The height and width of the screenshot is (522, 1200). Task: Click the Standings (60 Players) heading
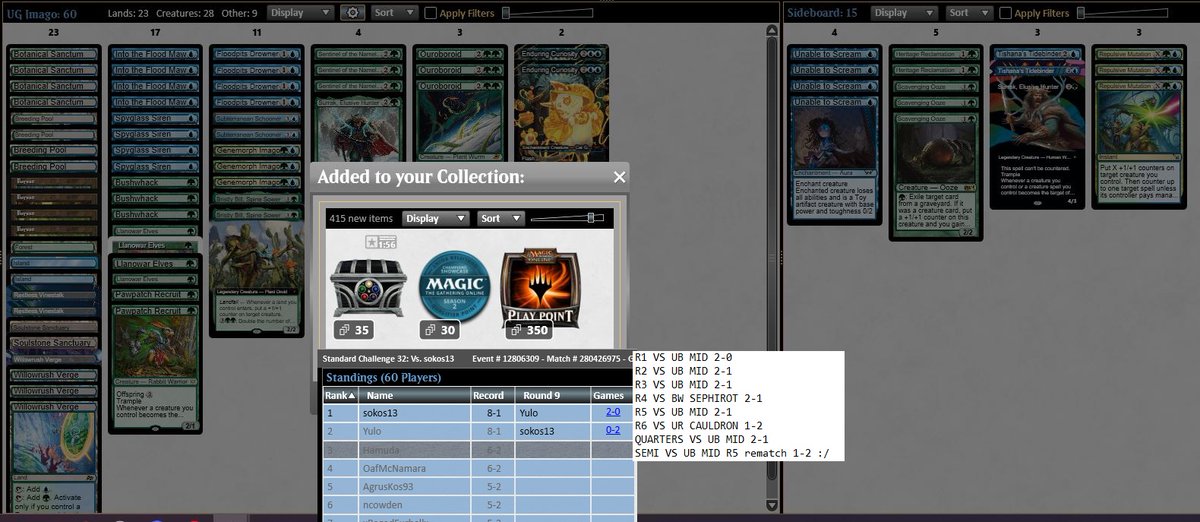[385, 377]
